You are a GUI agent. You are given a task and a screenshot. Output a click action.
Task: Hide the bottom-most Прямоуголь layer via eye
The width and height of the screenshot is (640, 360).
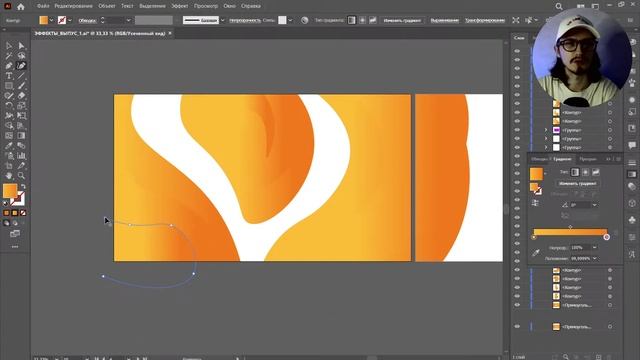(517, 327)
